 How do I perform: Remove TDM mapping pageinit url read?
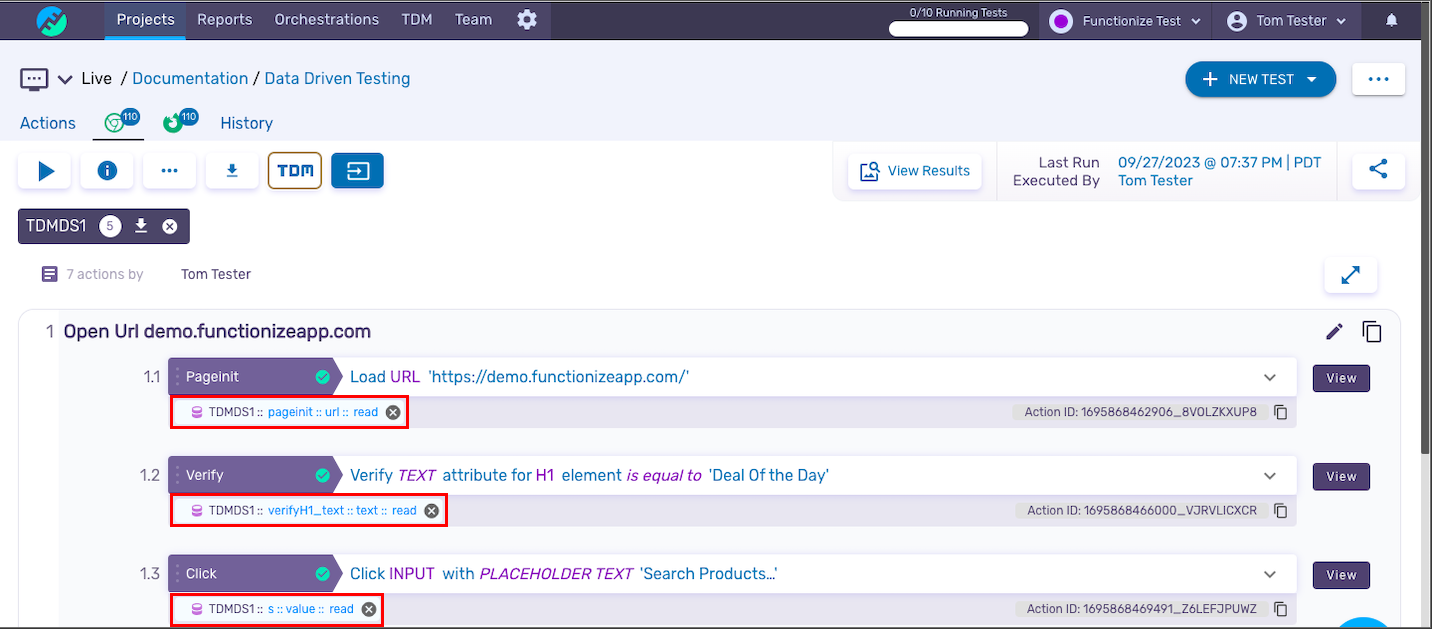pos(393,412)
